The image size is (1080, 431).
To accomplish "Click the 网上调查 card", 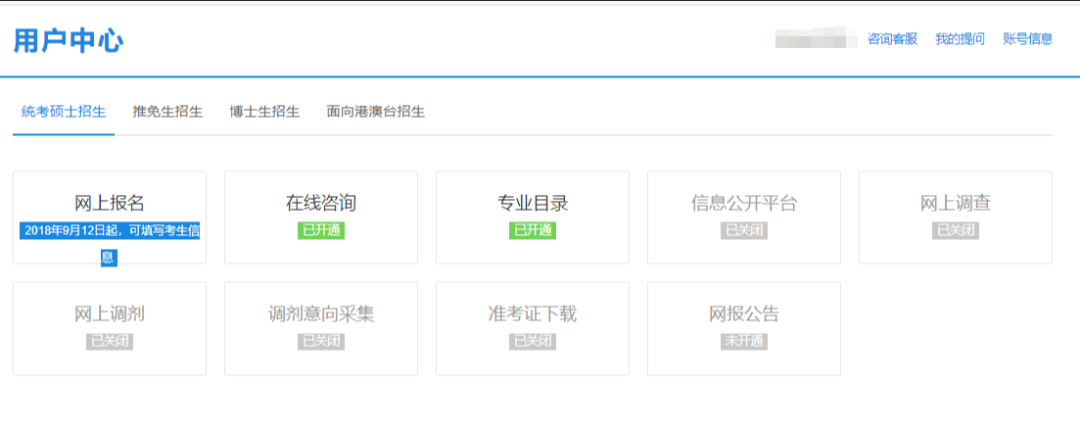I will (x=955, y=204).
